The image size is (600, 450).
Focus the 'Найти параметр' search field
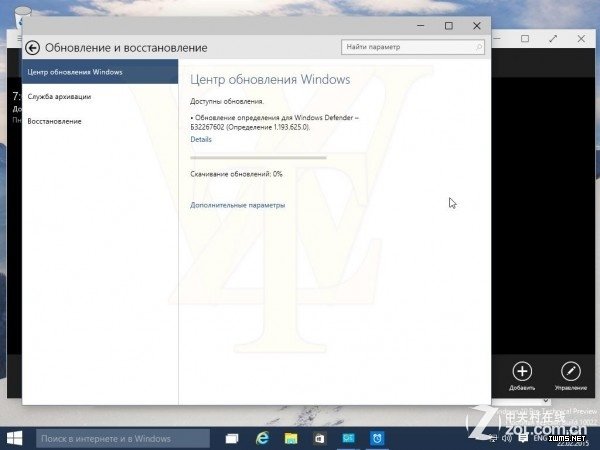(413, 47)
